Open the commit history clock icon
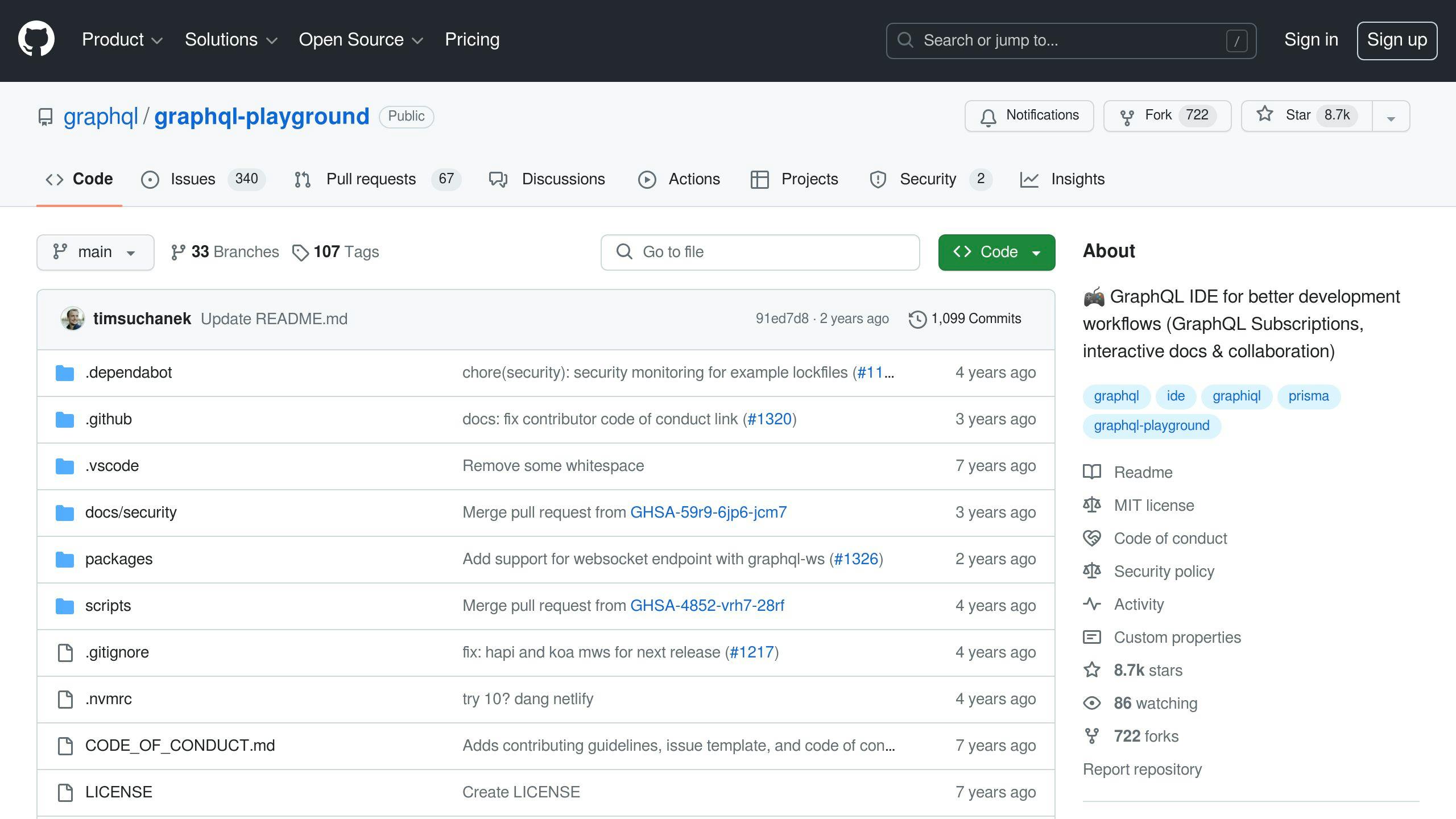The height and width of the screenshot is (819, 1456). tap(916, 318)
